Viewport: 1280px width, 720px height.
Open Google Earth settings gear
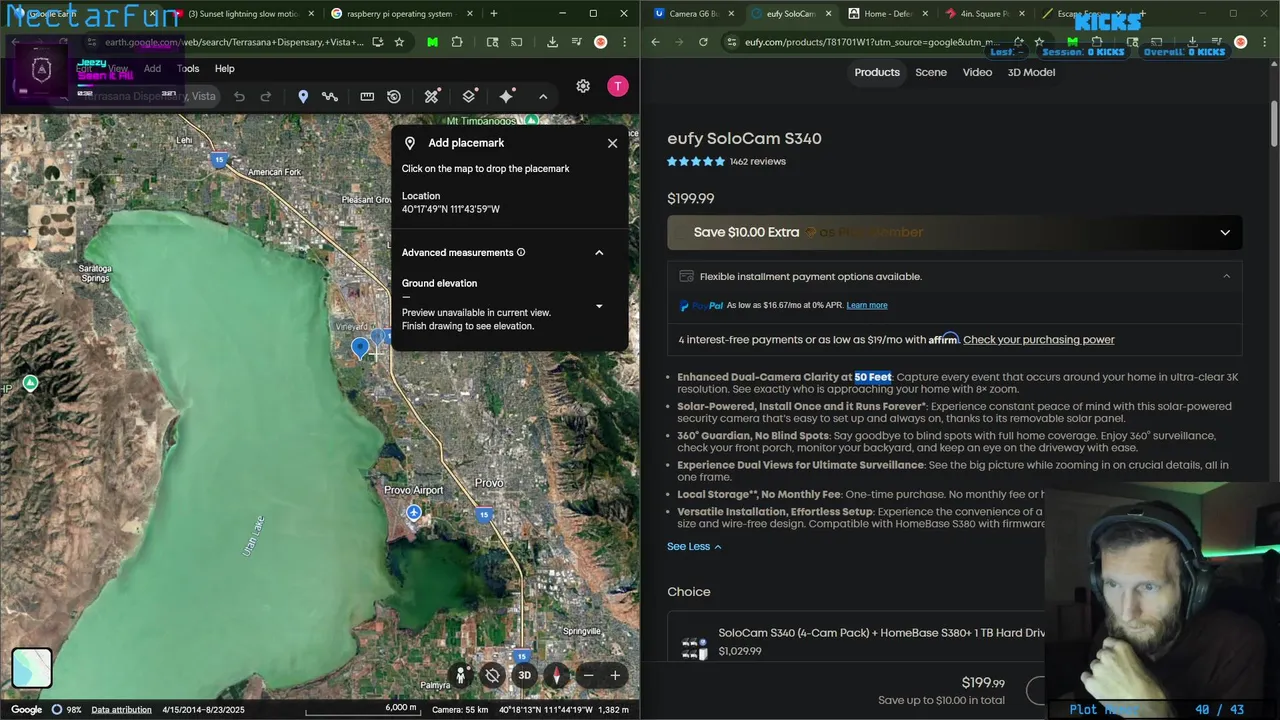[x=583, y=86]
